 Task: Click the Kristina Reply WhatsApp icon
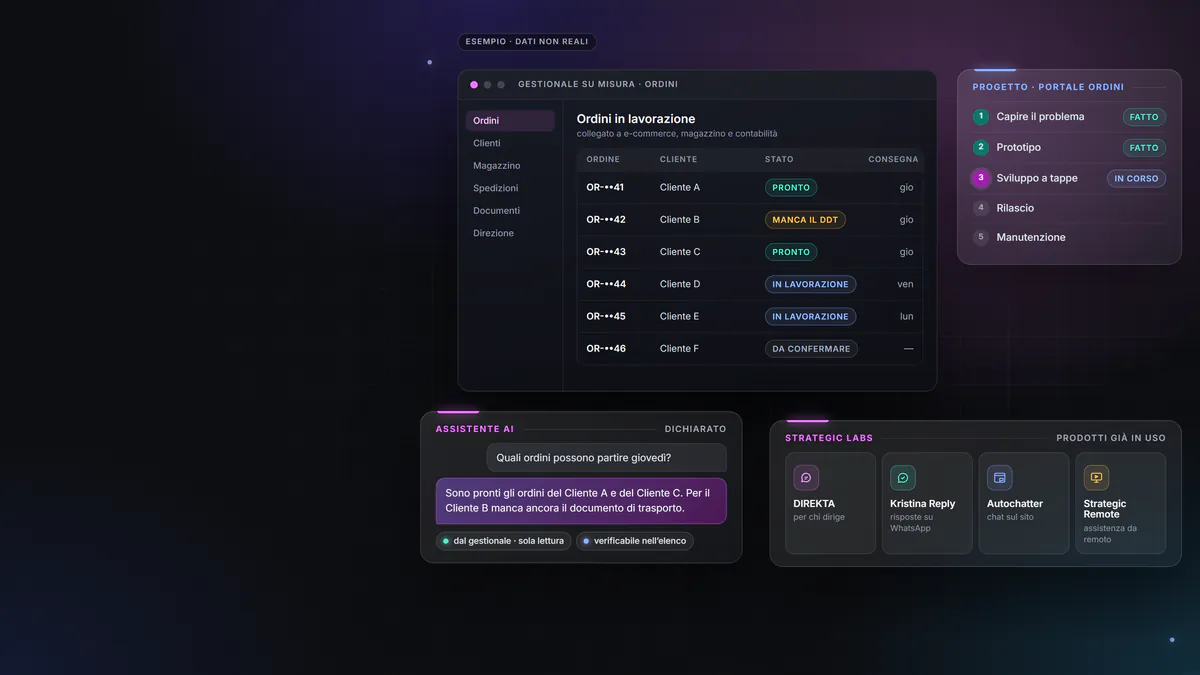[903, 478]
